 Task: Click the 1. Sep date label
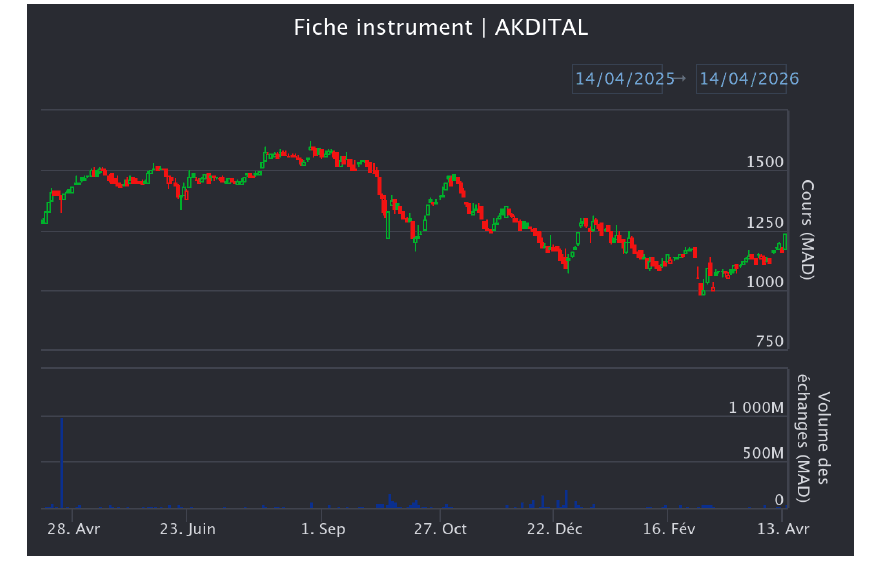[x=323, y=529]
